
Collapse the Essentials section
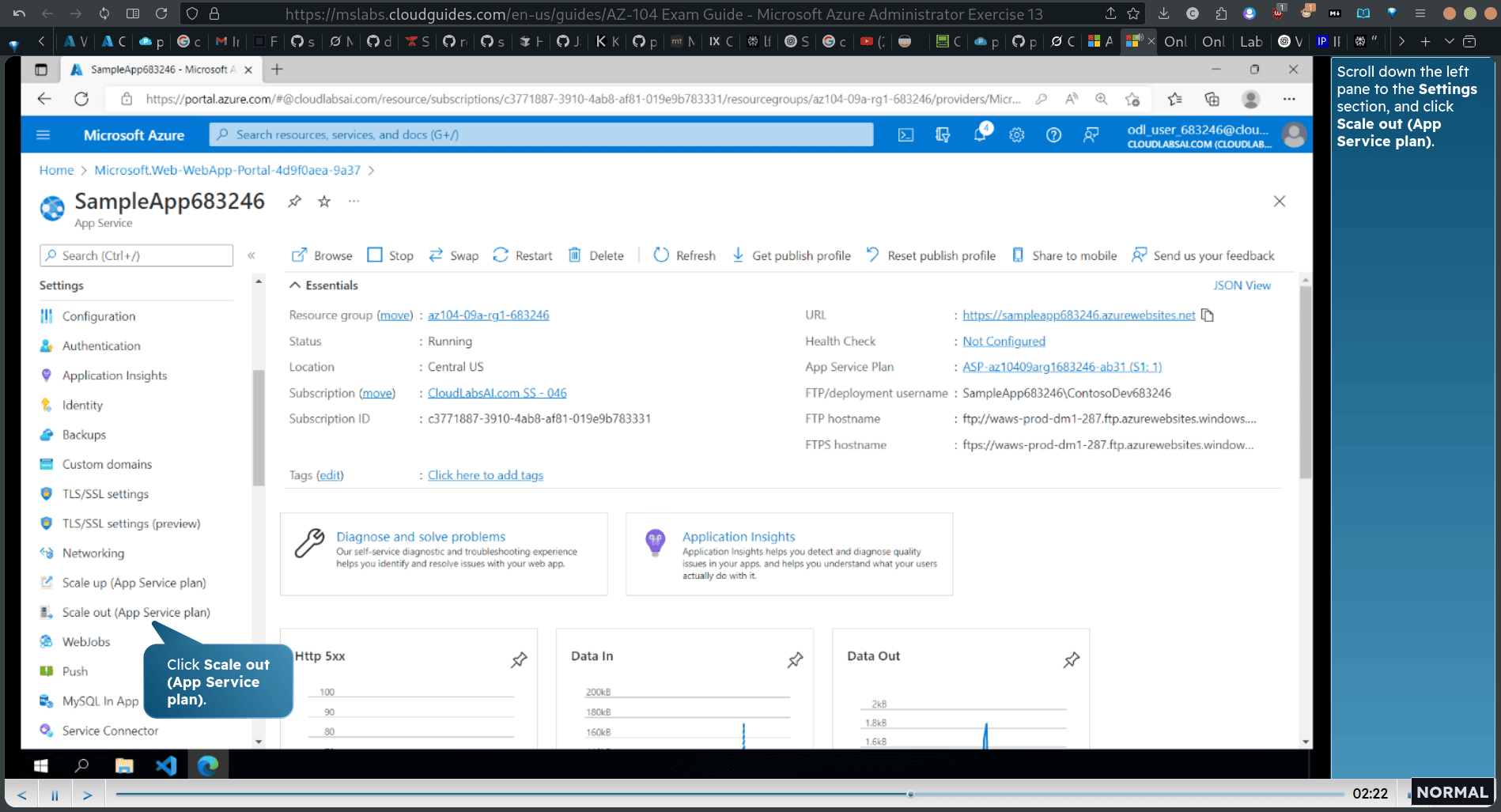323,285
